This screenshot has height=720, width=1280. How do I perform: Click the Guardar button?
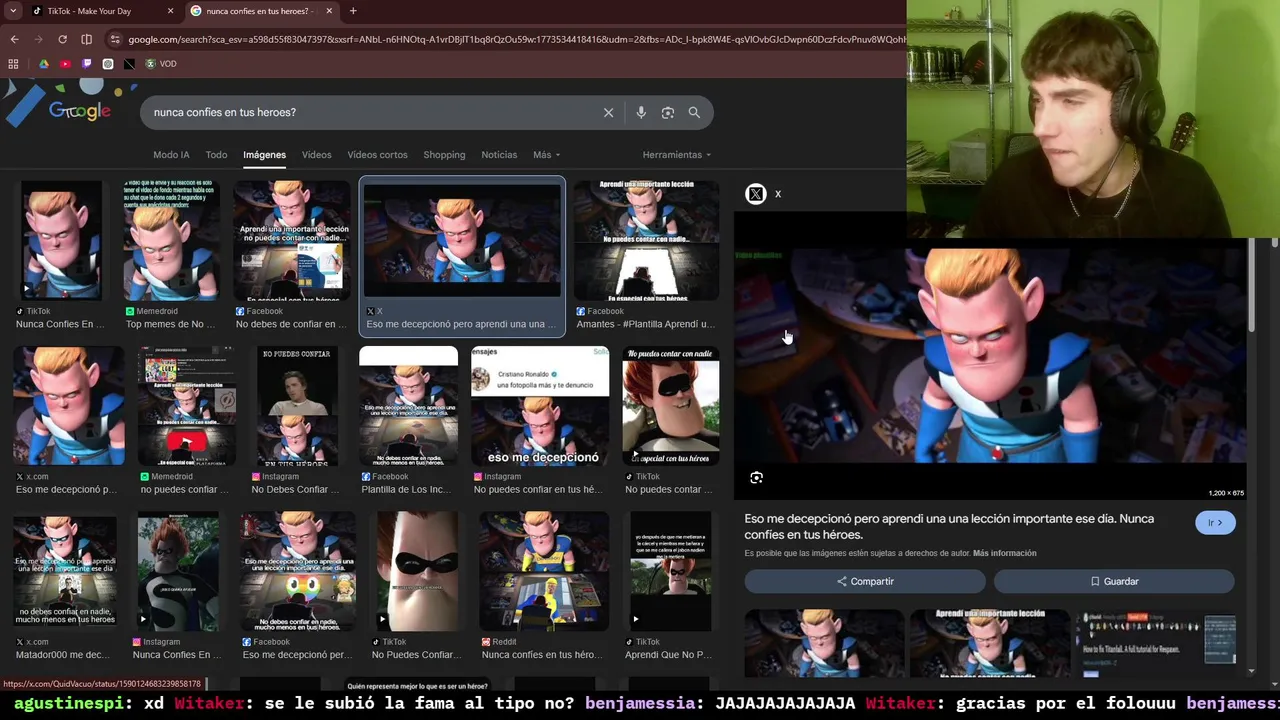(x=1114, y=581)
